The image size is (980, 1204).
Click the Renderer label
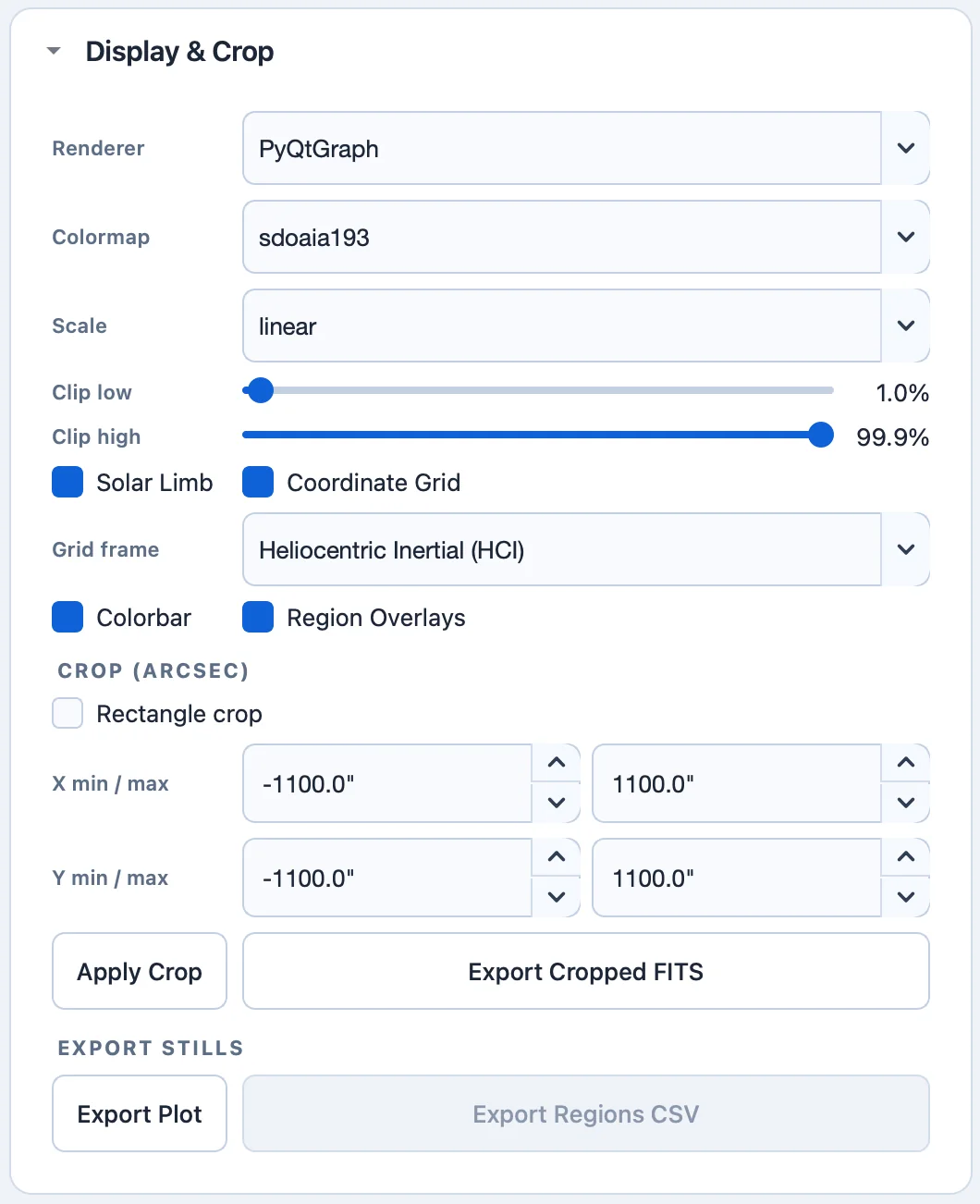[x=99, y=149]
